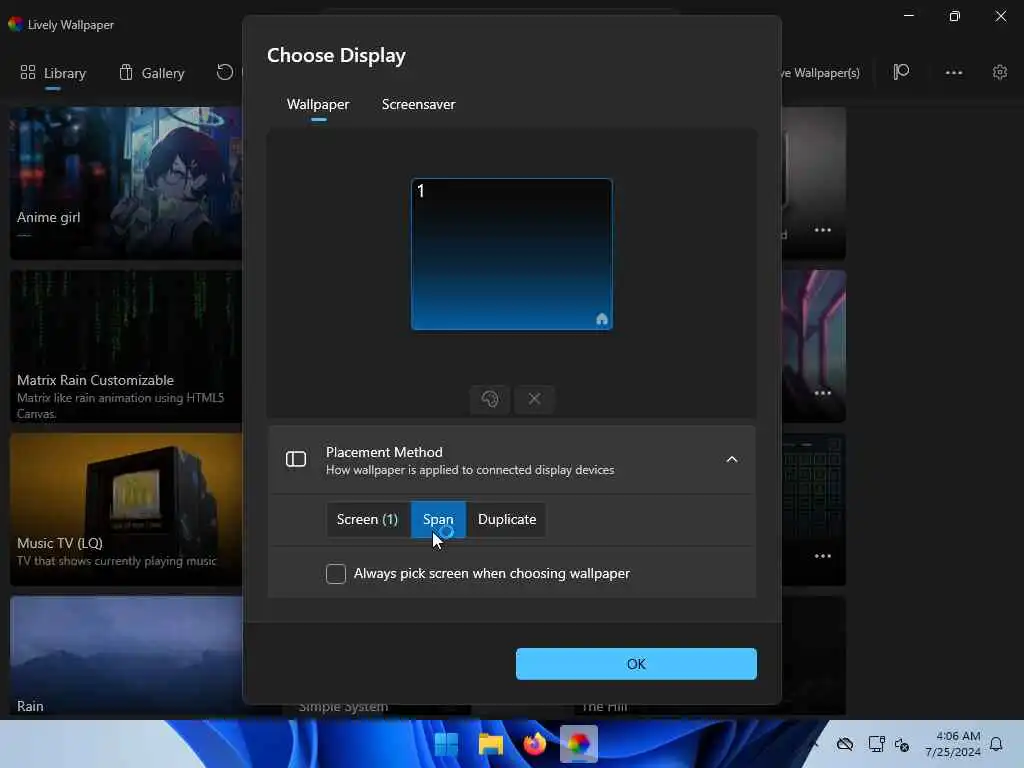The width and height of the screenshot is (1024, 768).
Task: Click the customize wallpaper palette icon
Action: coord(490,399)
